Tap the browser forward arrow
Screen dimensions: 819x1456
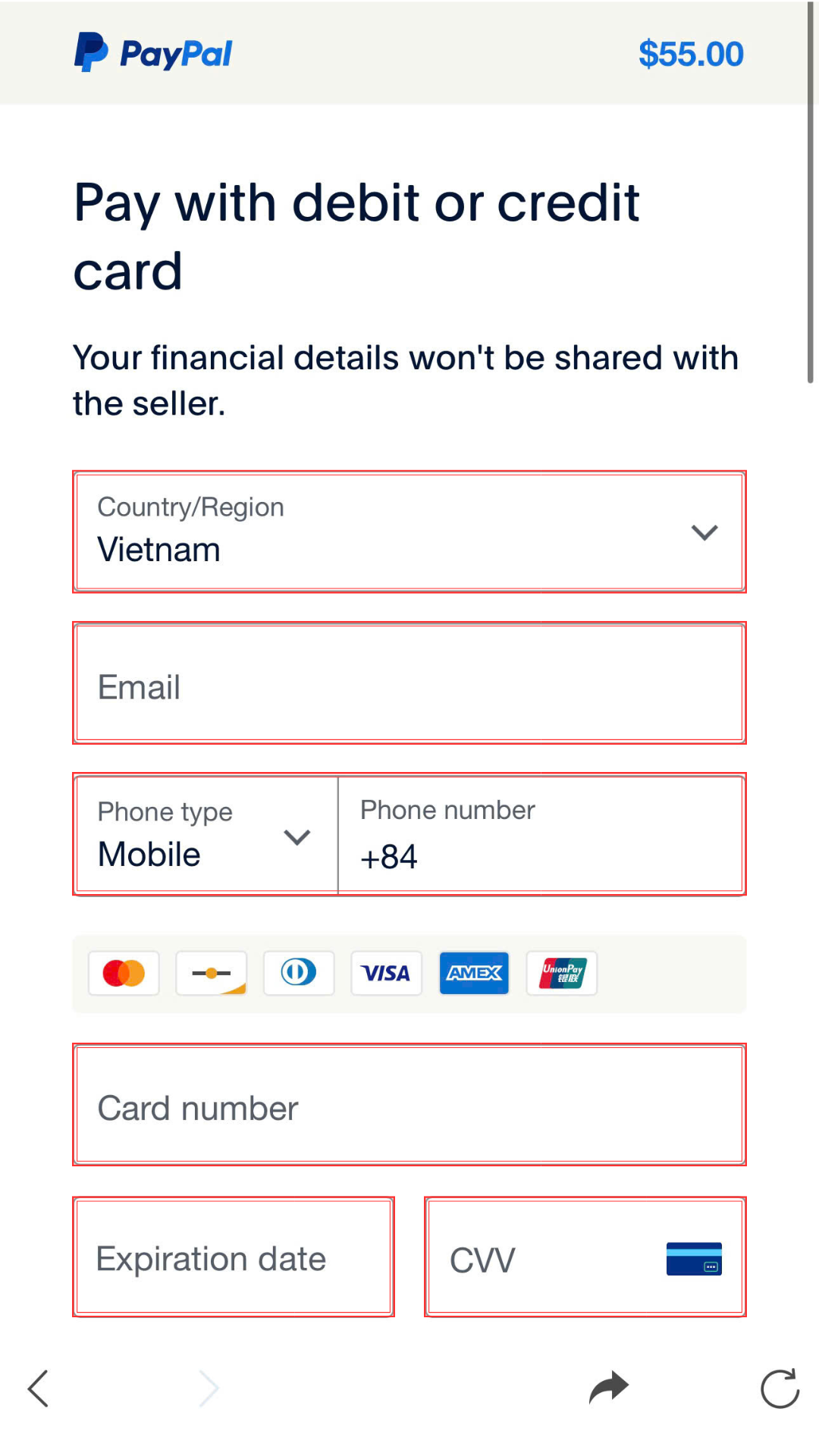(x=209, y=1389)
